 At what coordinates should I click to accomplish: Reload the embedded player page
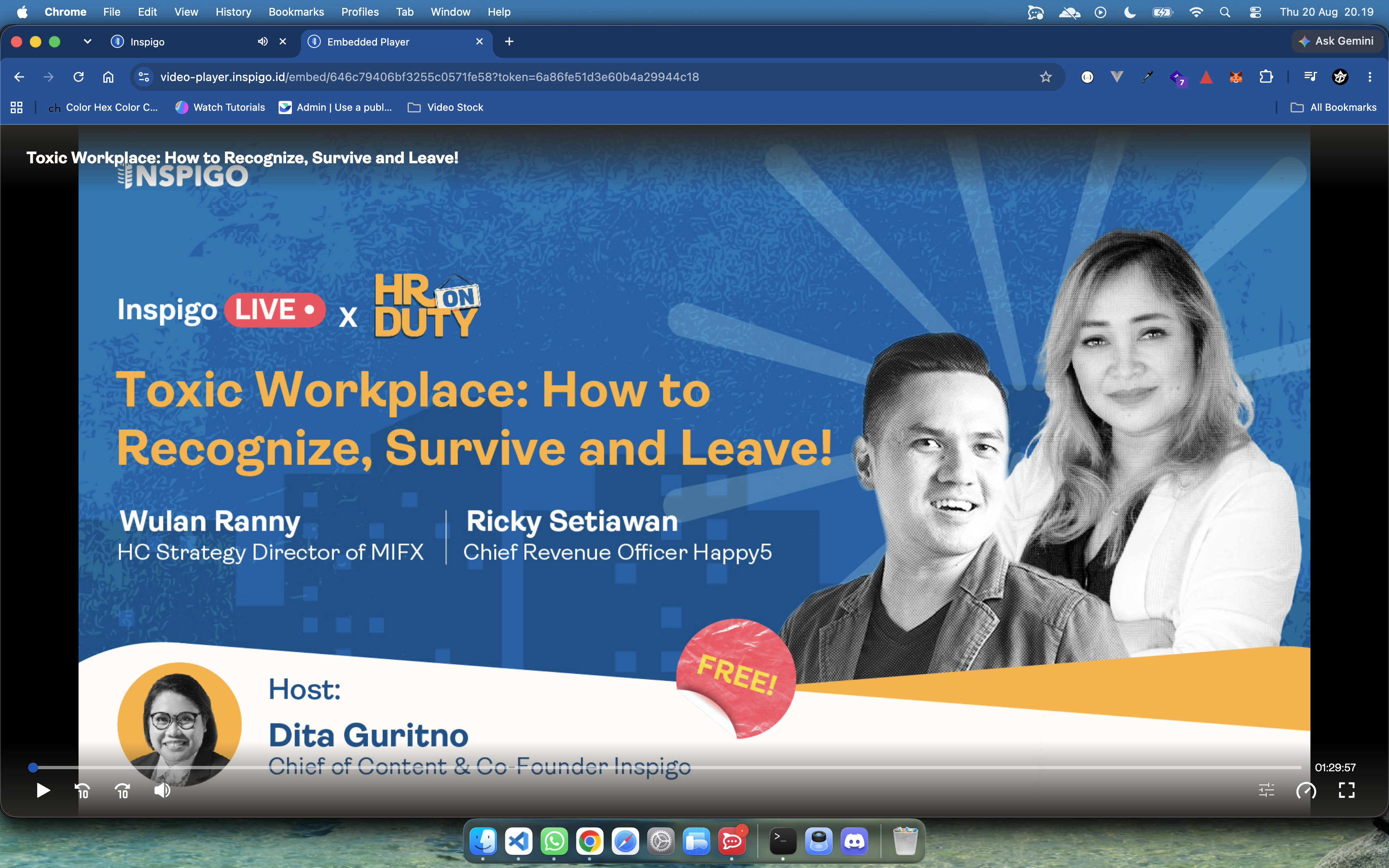coord(79,77)
